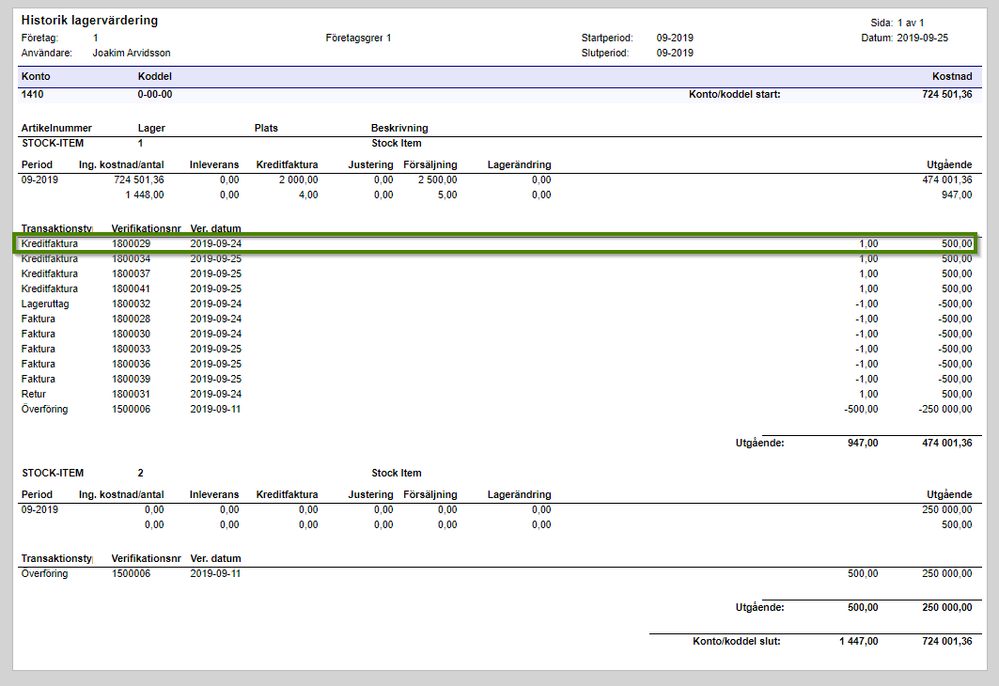Click the first Utgående total 474 001,36
Viewport: 999px width, 686px height.
947,443
